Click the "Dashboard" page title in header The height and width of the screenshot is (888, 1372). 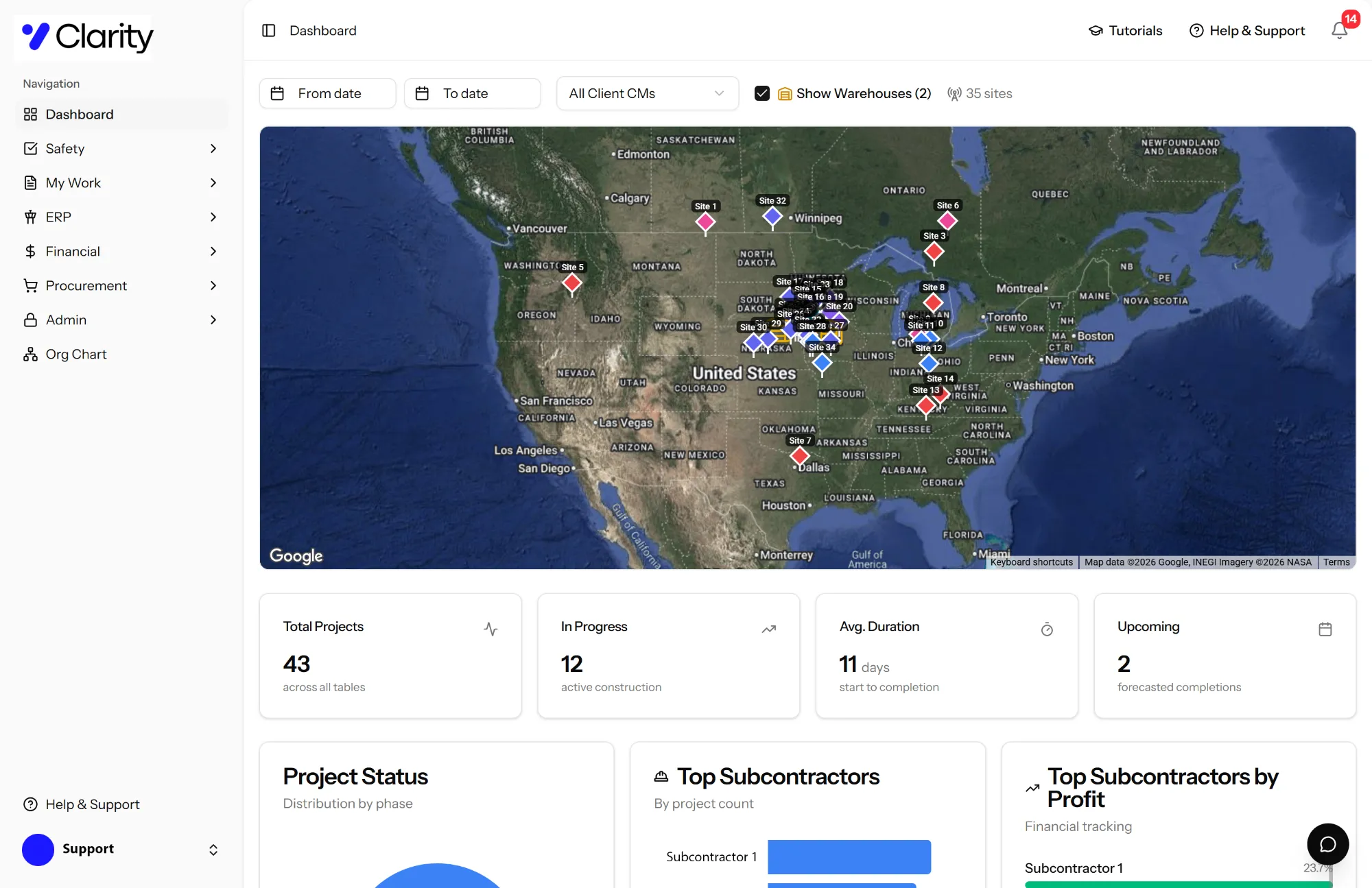(x=323, y=31)
